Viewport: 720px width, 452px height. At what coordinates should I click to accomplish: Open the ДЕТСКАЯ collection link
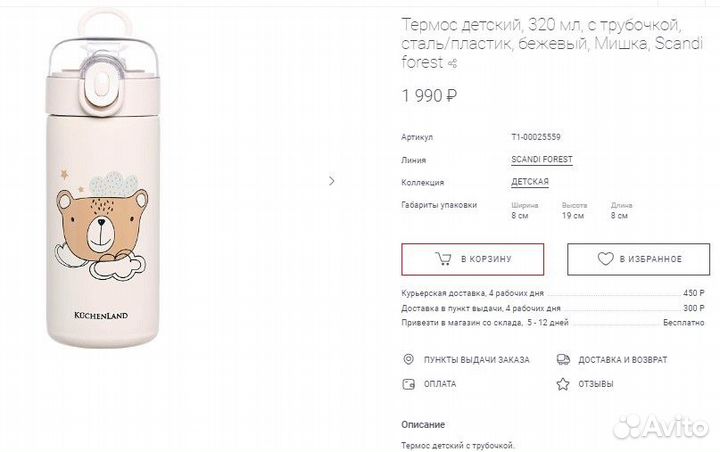point(530,182)
